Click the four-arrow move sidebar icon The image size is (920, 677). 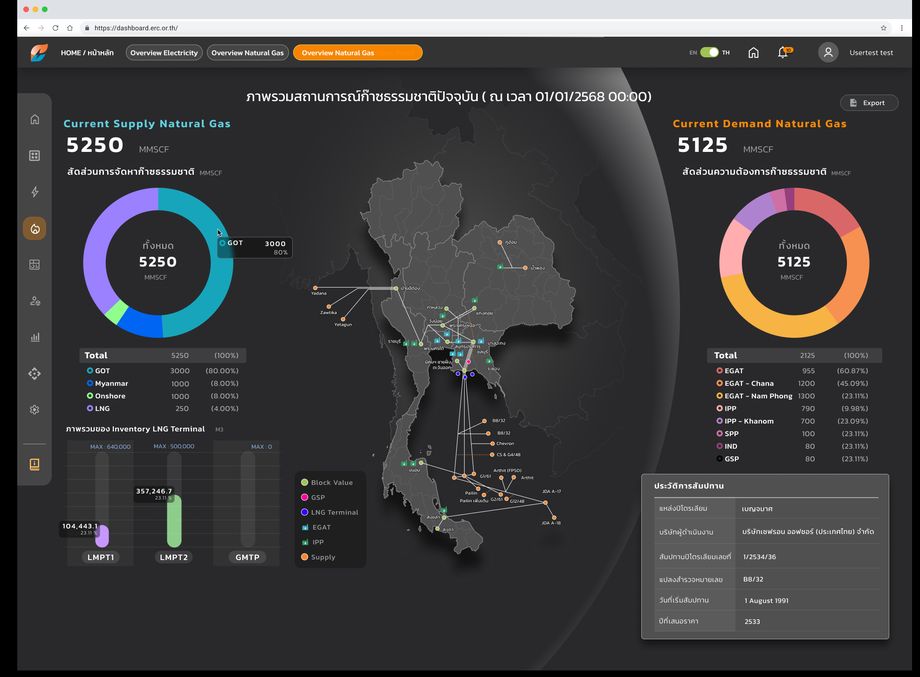tap(35, 374)
